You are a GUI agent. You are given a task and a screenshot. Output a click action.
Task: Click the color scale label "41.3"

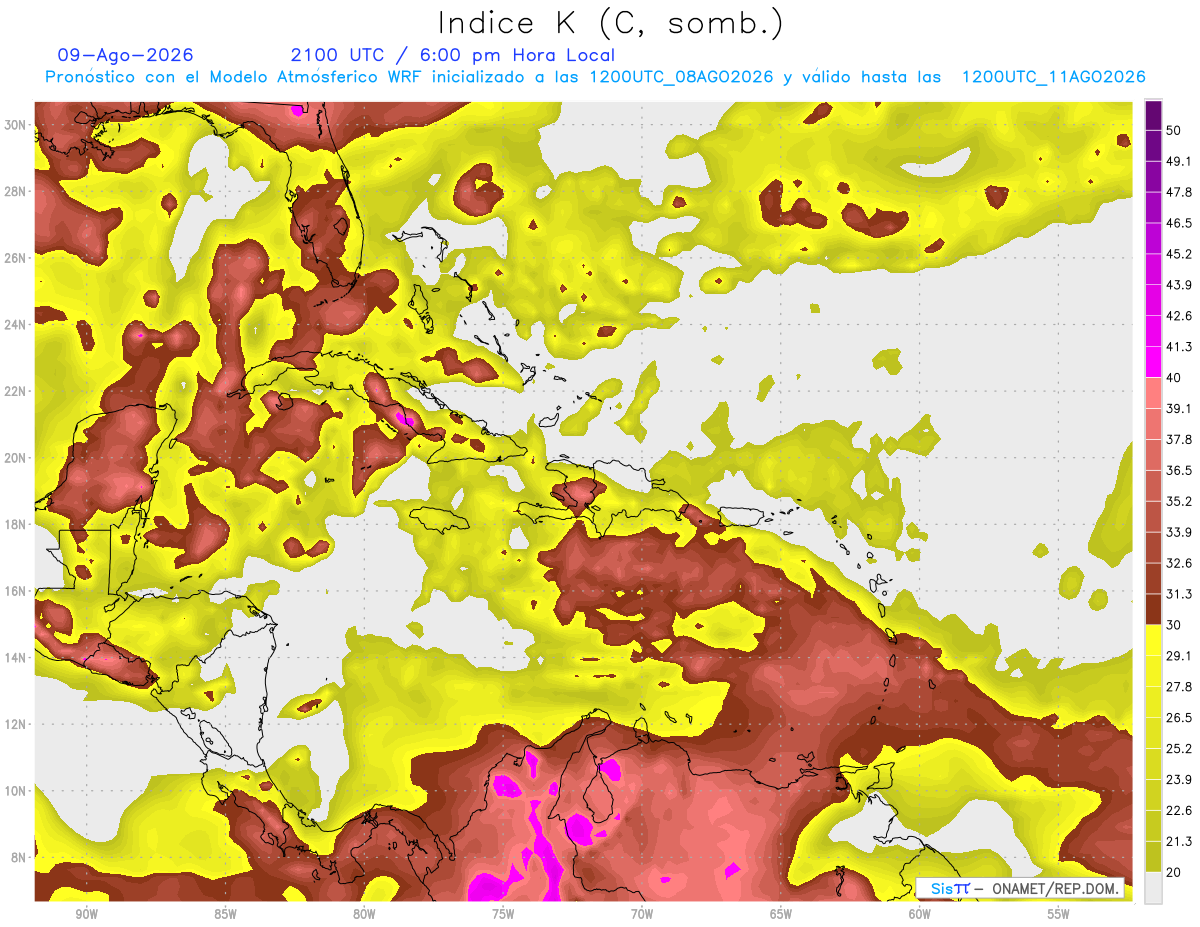click(1179, 347)
